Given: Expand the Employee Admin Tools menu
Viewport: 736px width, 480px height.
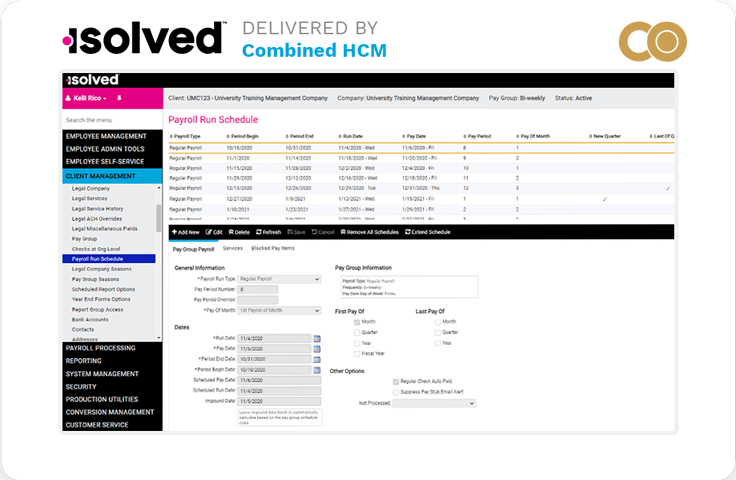Looking at the screenshot, I should (x=112, y=149).
